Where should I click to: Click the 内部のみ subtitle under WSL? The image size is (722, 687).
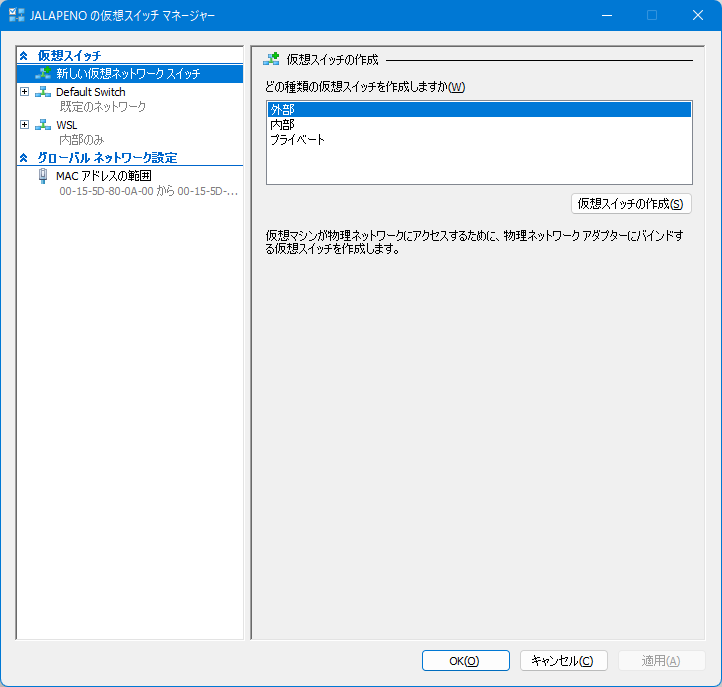[82, 140]
